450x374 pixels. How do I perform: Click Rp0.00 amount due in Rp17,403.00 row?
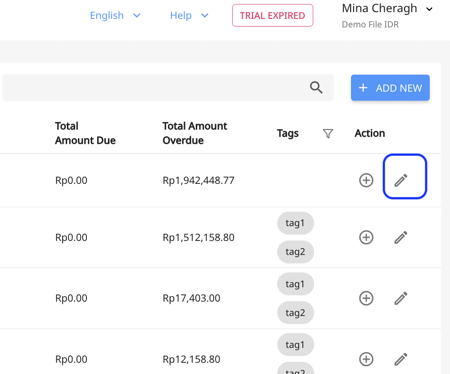pyautogui.click(x=71, y=298)
